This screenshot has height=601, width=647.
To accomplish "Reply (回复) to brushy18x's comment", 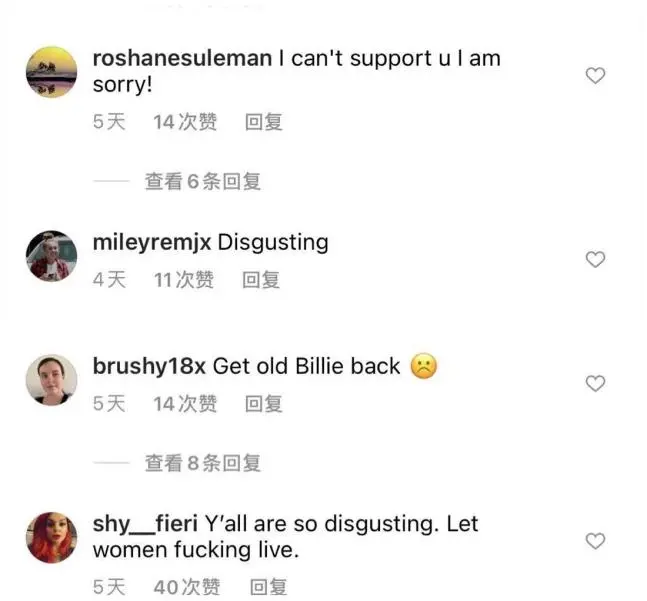I will [x=264, y=403].
